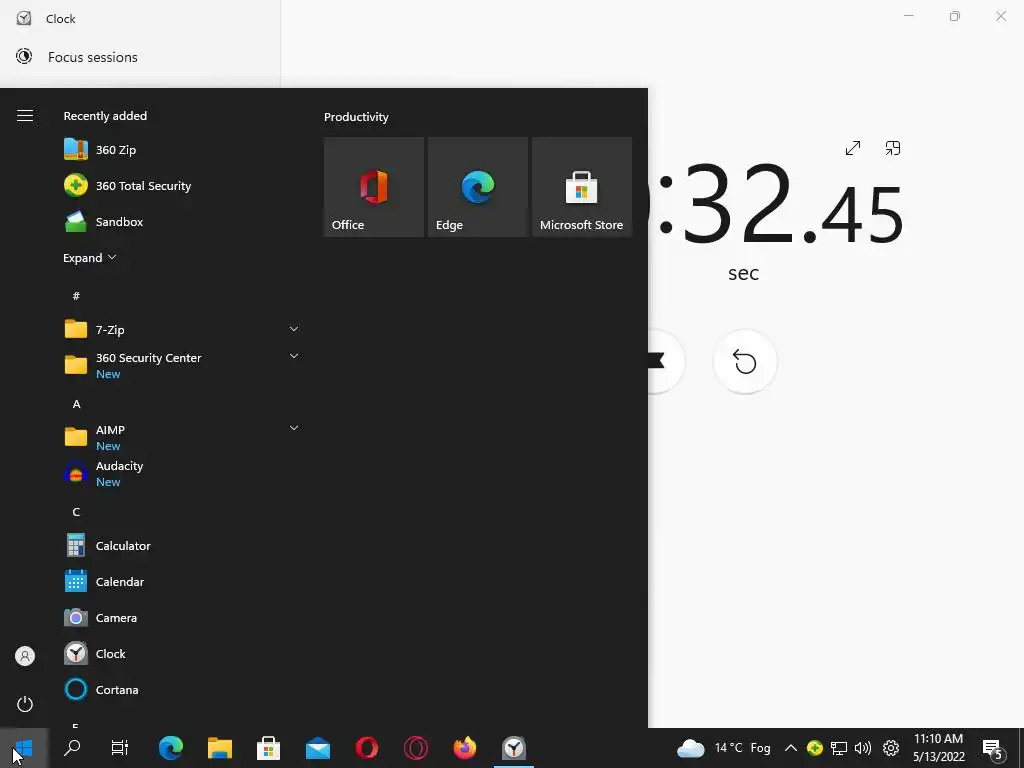Open the Power options button
The width and height of the screenshot is (1024, 768).
click(x=25, y=704)
